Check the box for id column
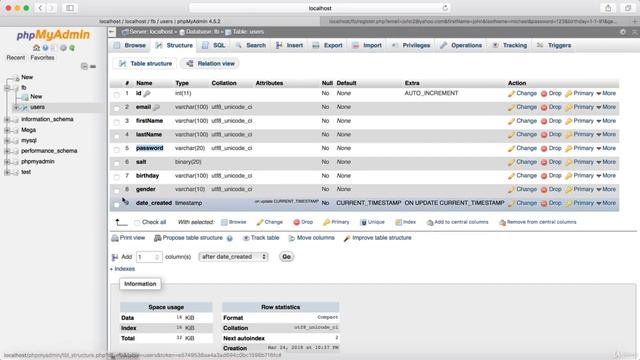Image resolution: width=640 pixels, height=360 pixels. (117, 95)
